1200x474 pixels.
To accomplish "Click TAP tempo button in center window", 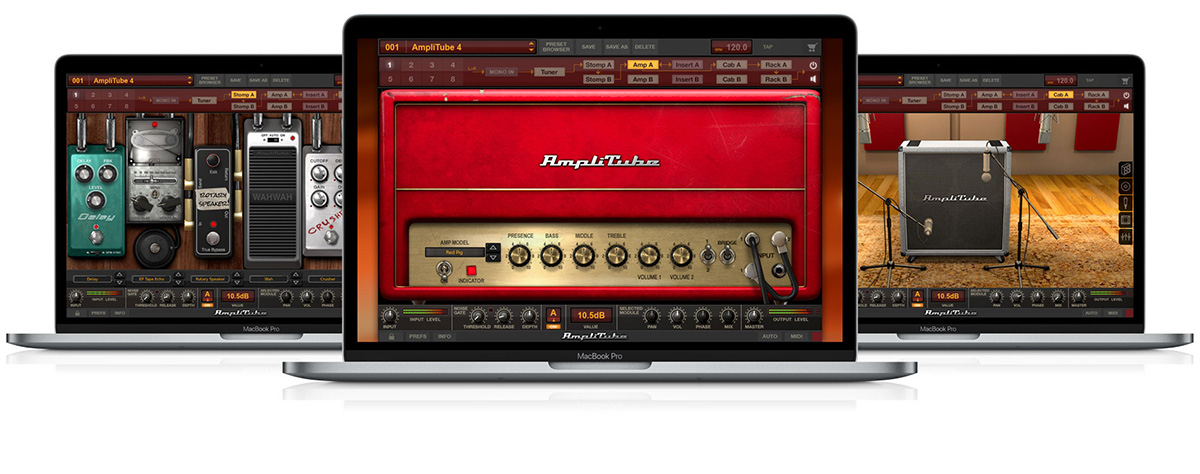I will (768, 47).
